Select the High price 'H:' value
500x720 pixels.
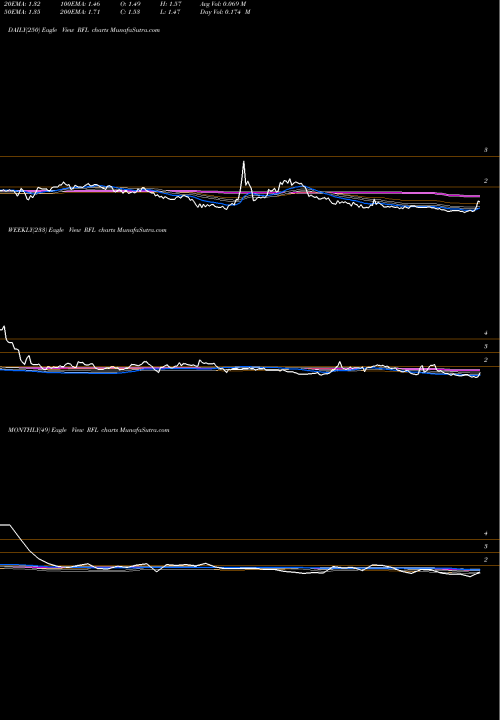(173, 4)
